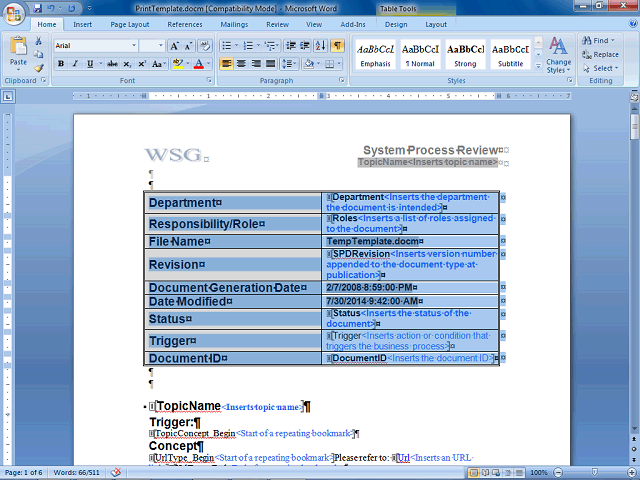Image resolution: width=640 pixels, height=480 pixels.
Task: Copy the selection
Action: [38, 54]
